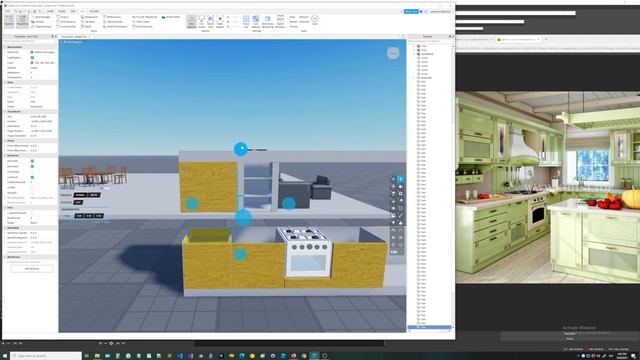The image size is (640, 360).
Task: Switch to the Model ribbon tab
Action: click(x=61, y=11)
